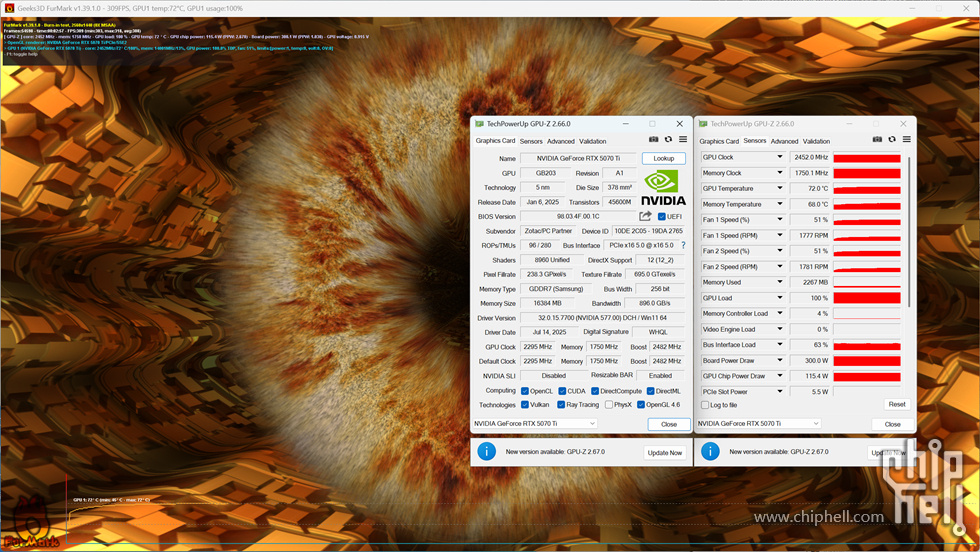Click the info icon in left update banner
Screen dimensions: 980x552
(486, 451)
